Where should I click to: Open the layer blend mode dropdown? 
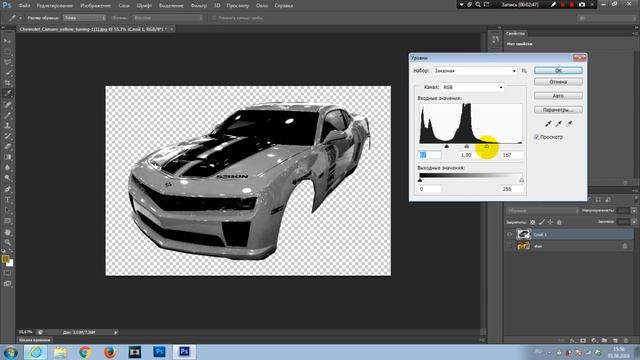click(542, 211)
